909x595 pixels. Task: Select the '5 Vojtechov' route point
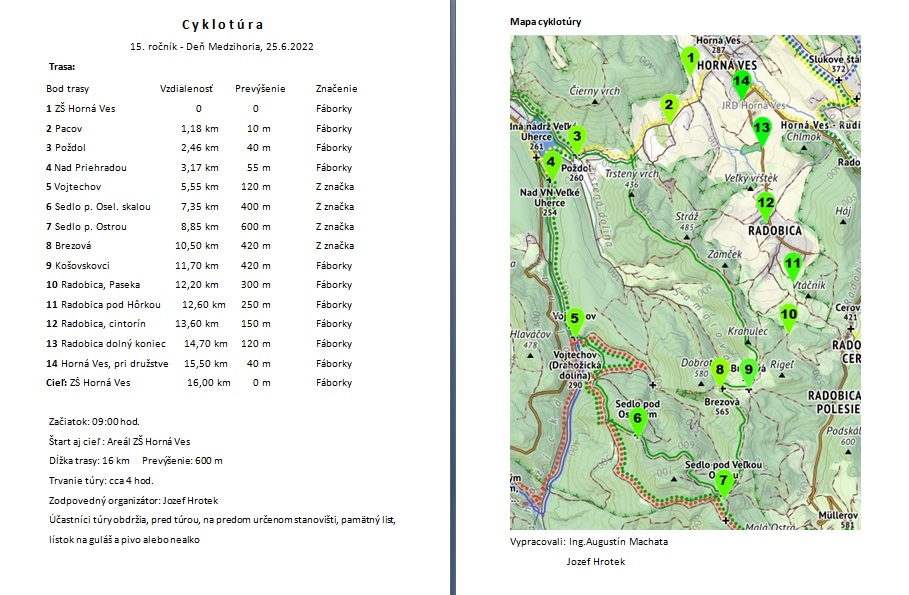tap(74, 187)
